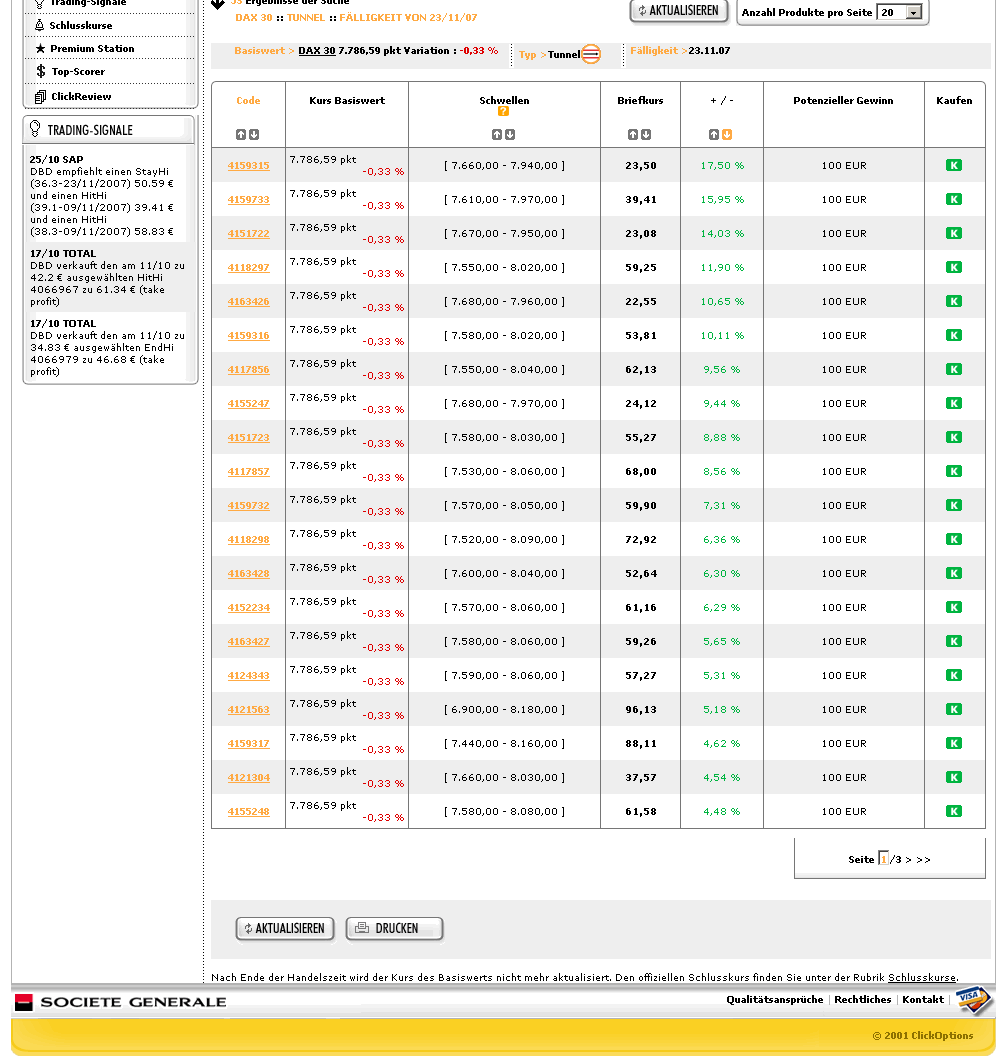
Task: Jump to last page double arrow
Action: pyautogui.click(x=923, y=859)
